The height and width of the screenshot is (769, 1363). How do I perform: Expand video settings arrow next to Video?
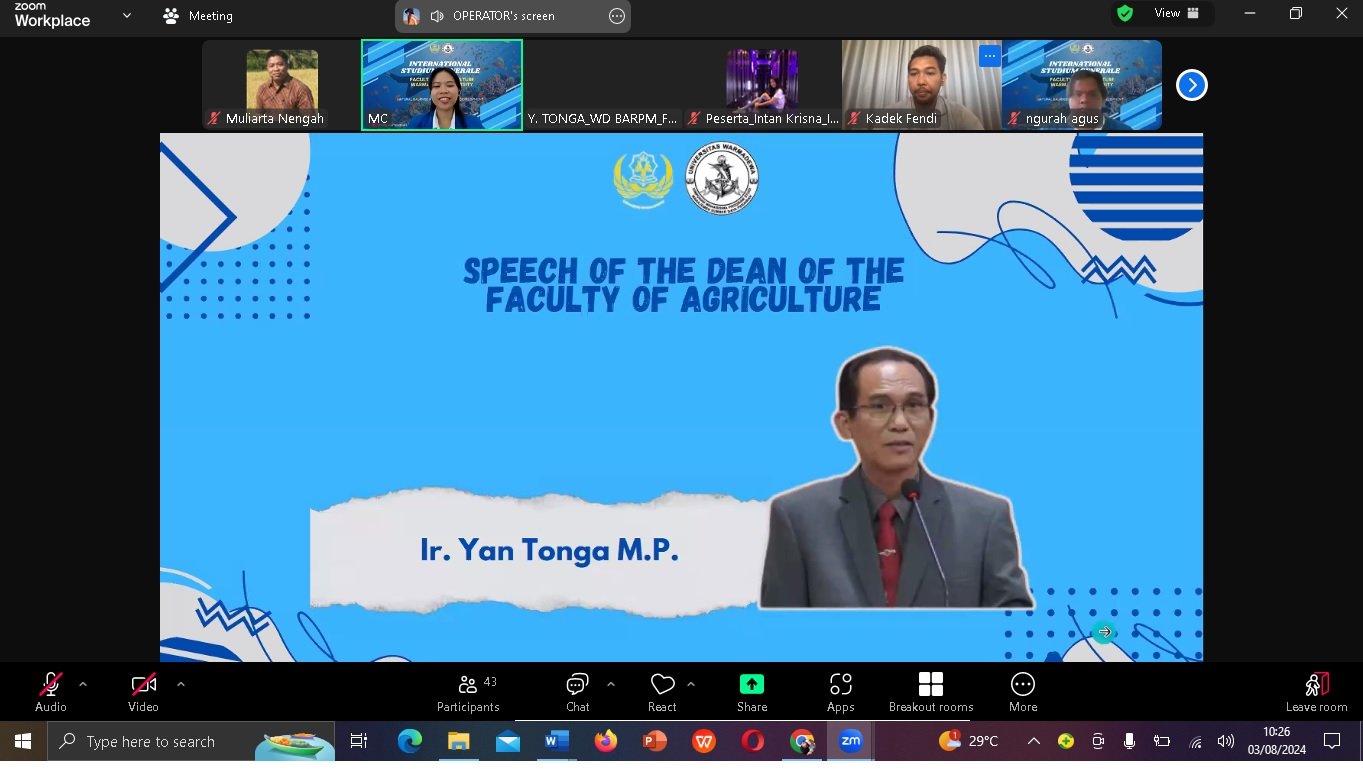(180, 685)
